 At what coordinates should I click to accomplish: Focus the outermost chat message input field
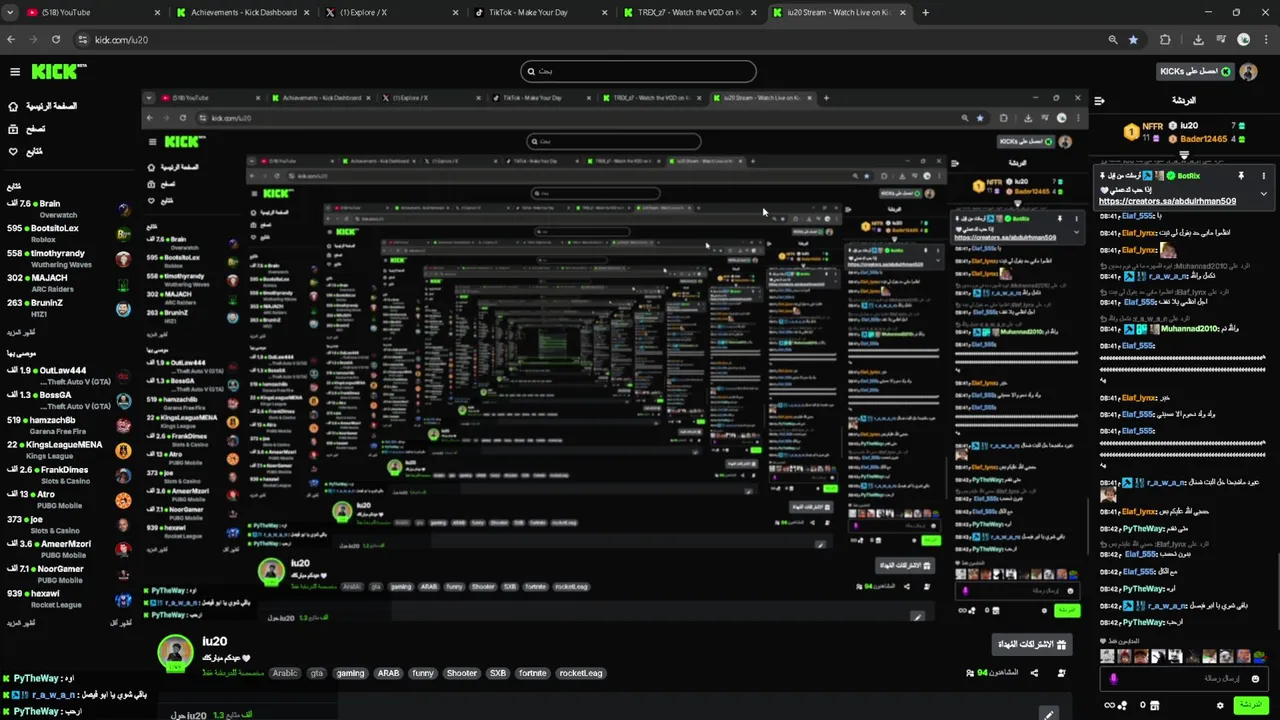1185,678
